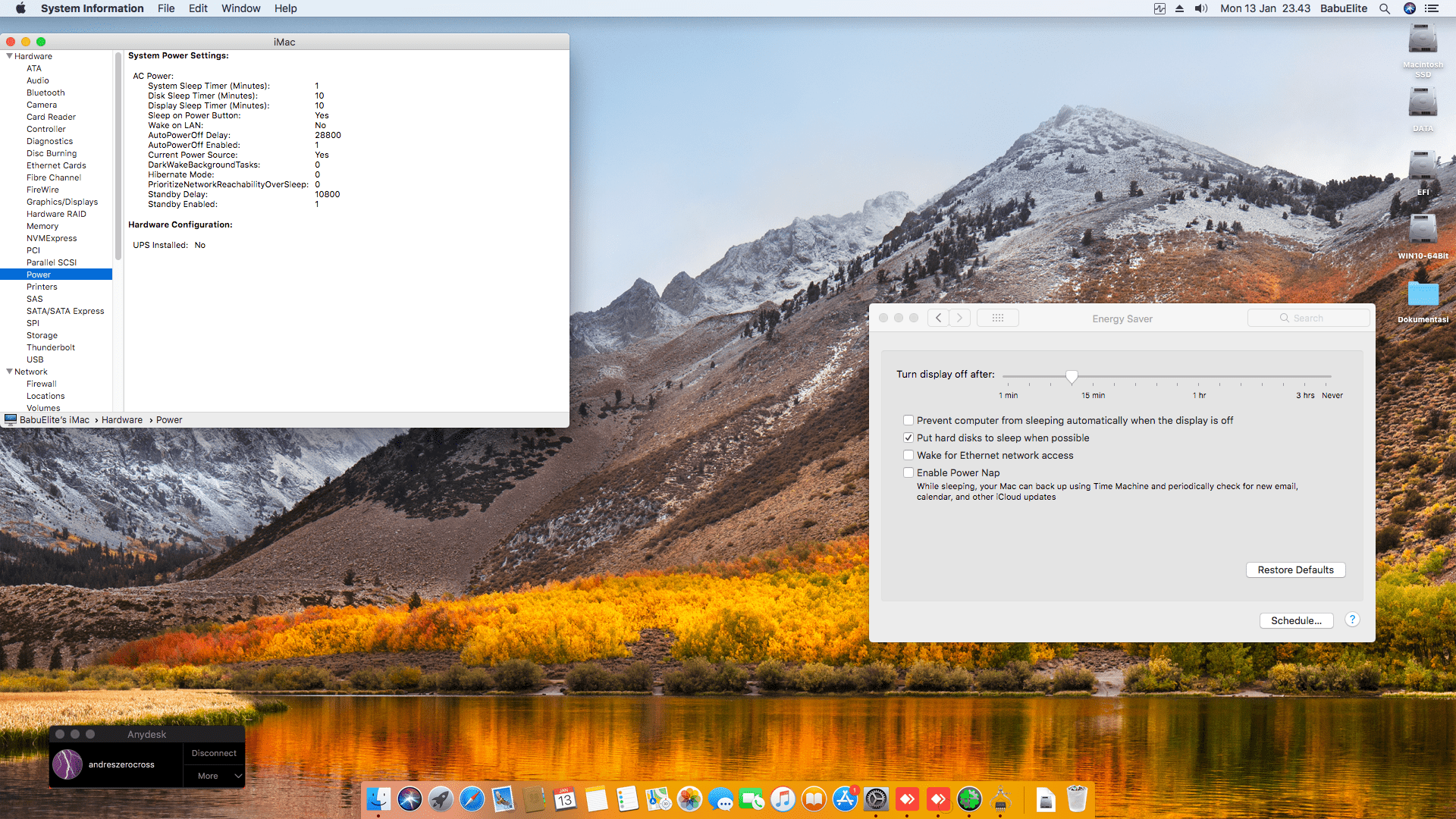1456x819 pixels.
Task: Launch the App Store
Action: (x=845, y=799)
